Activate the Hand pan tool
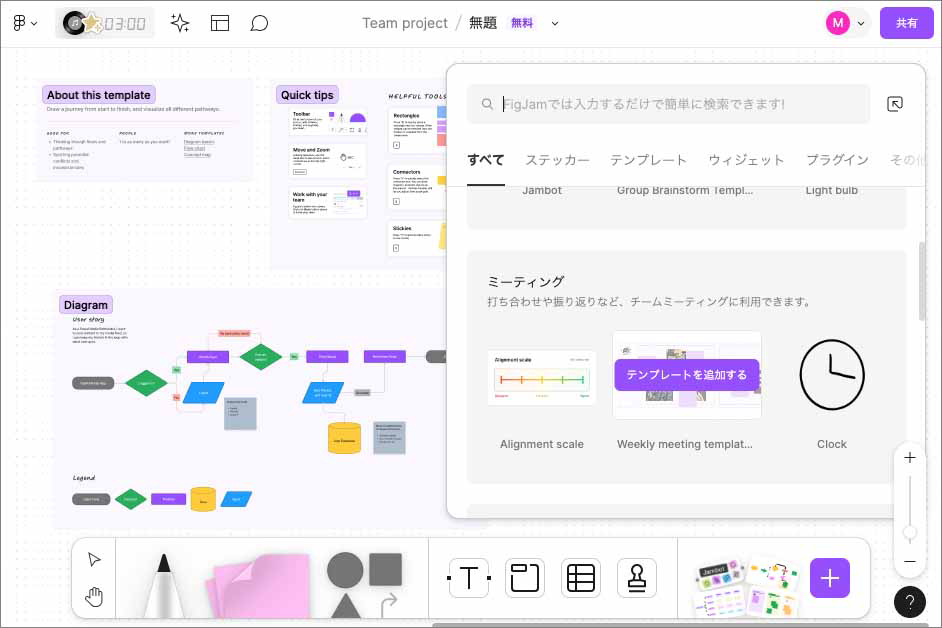 (93, 596)
